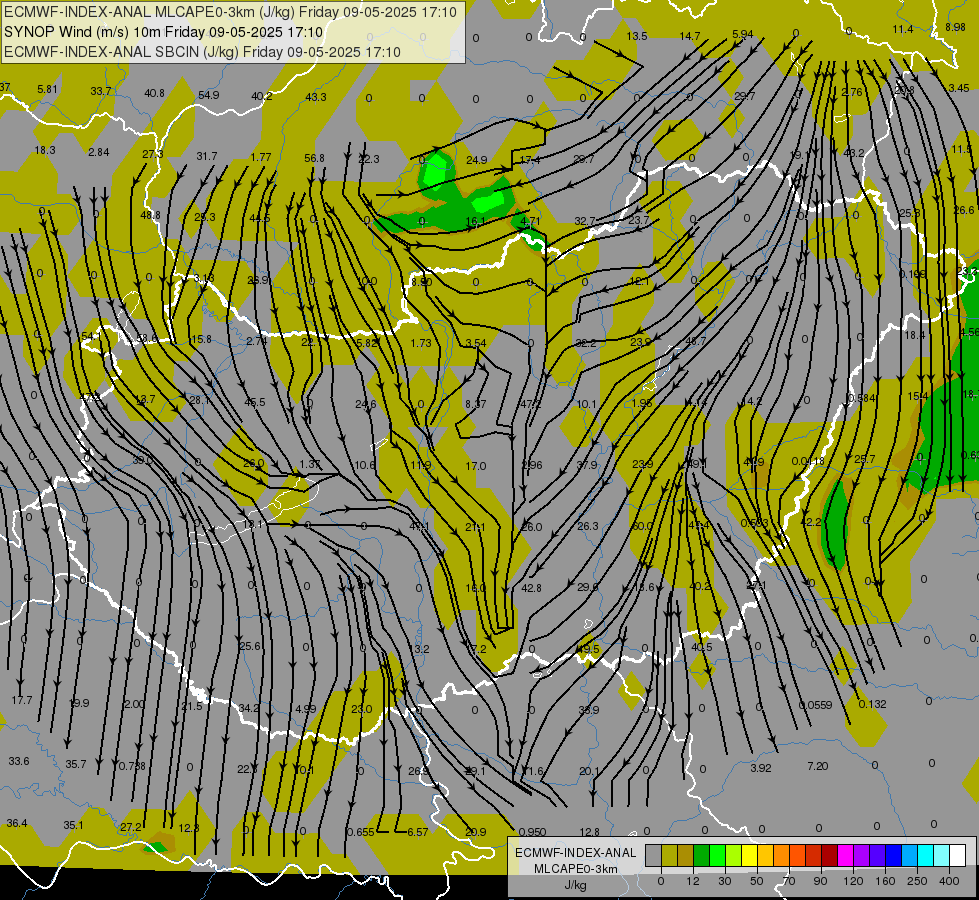Click the map value '7.20'

(x=818, y=766)
